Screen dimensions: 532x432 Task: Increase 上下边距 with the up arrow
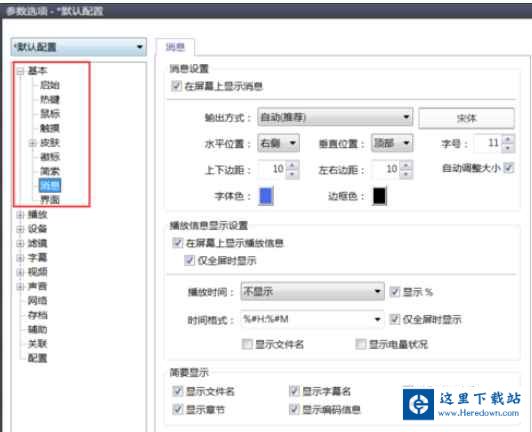click(292, 165)
